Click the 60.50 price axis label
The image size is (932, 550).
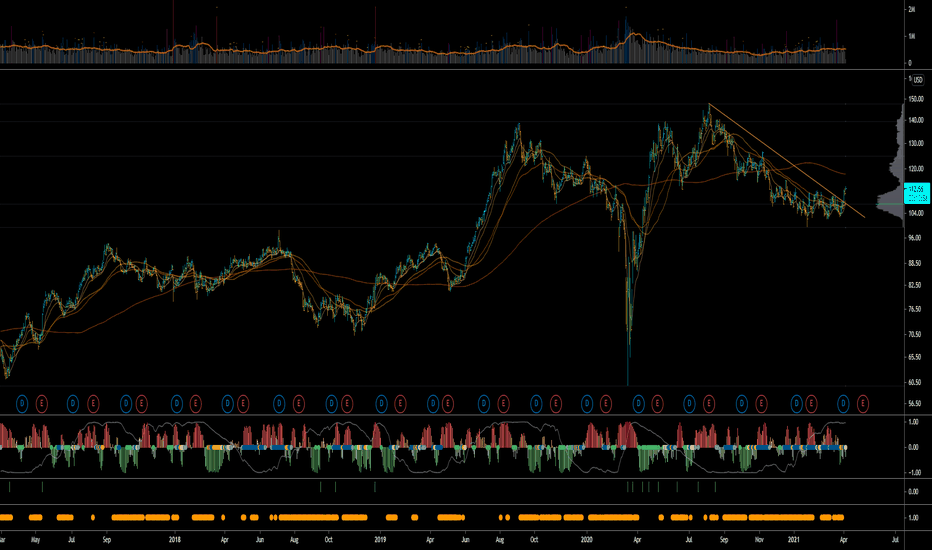(x=915, y=382)
